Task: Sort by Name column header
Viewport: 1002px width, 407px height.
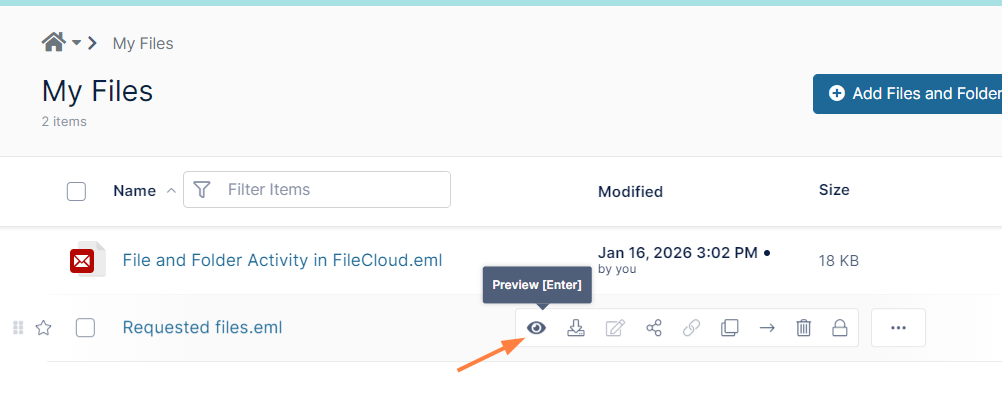Action: pyautogui.click(x=134, y=190)
